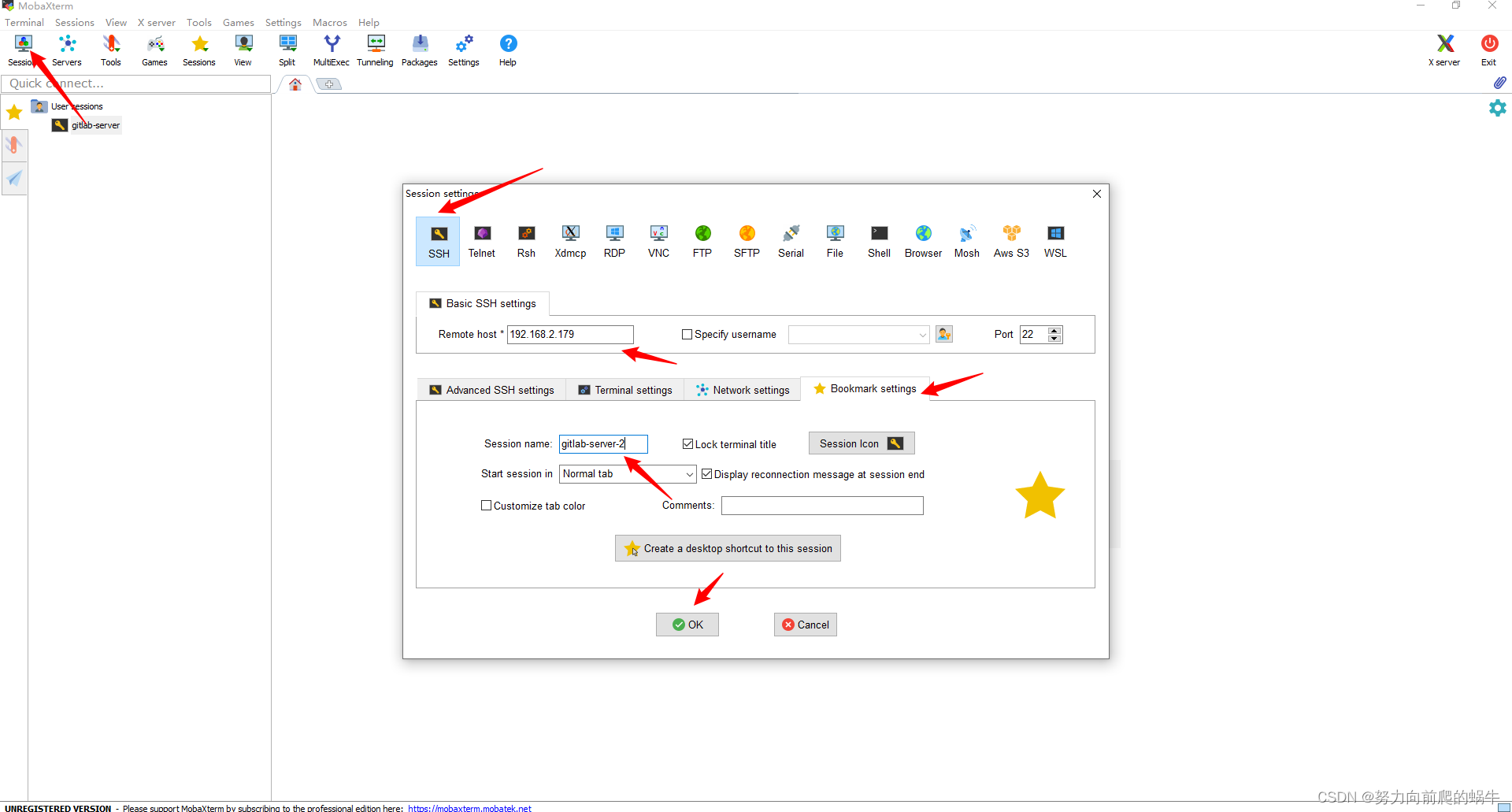
Task: Toggle Display reconnection message at session end
Action: pos(706,474)
